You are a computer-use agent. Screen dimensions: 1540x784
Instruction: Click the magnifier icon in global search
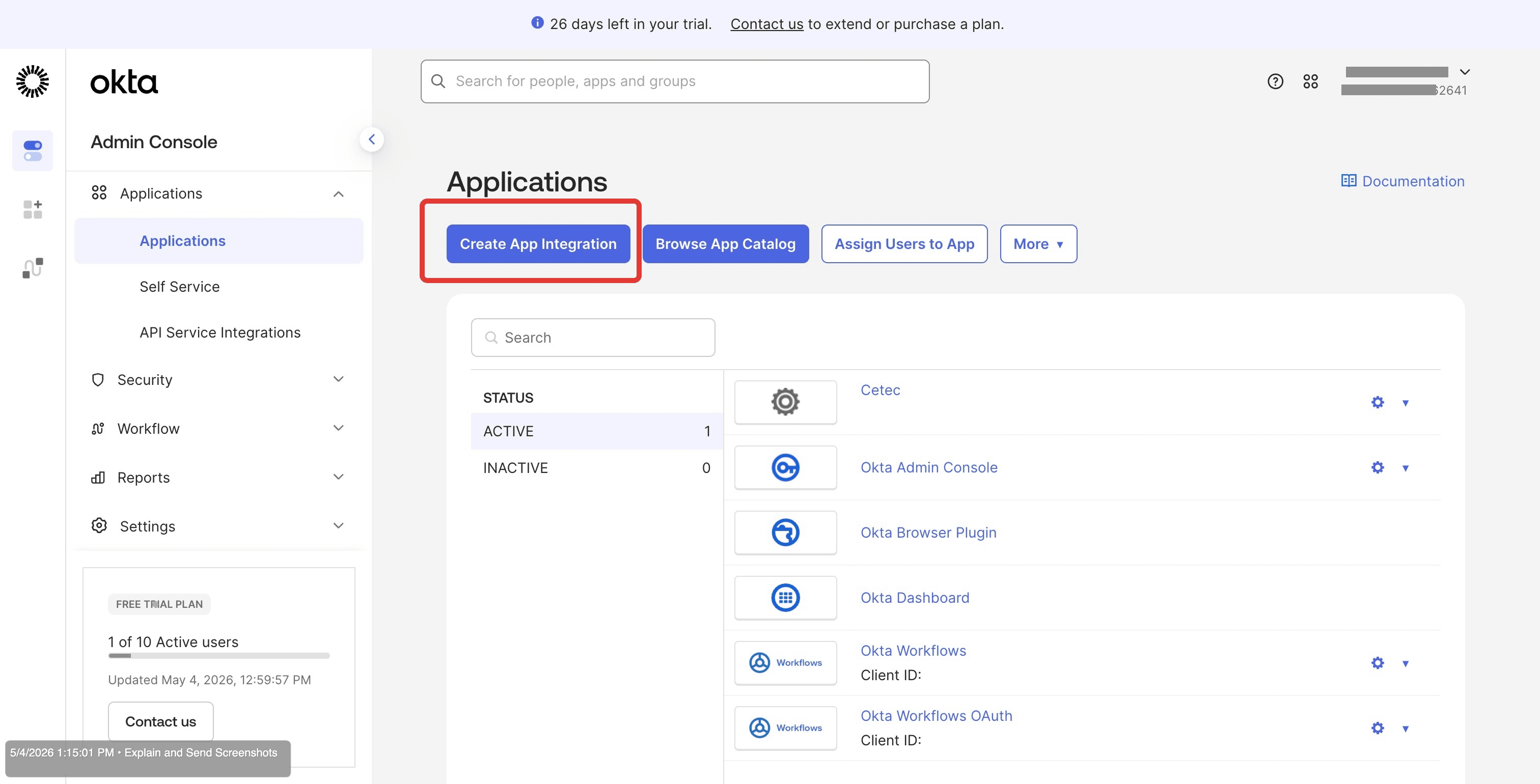(x=438, y=81)
